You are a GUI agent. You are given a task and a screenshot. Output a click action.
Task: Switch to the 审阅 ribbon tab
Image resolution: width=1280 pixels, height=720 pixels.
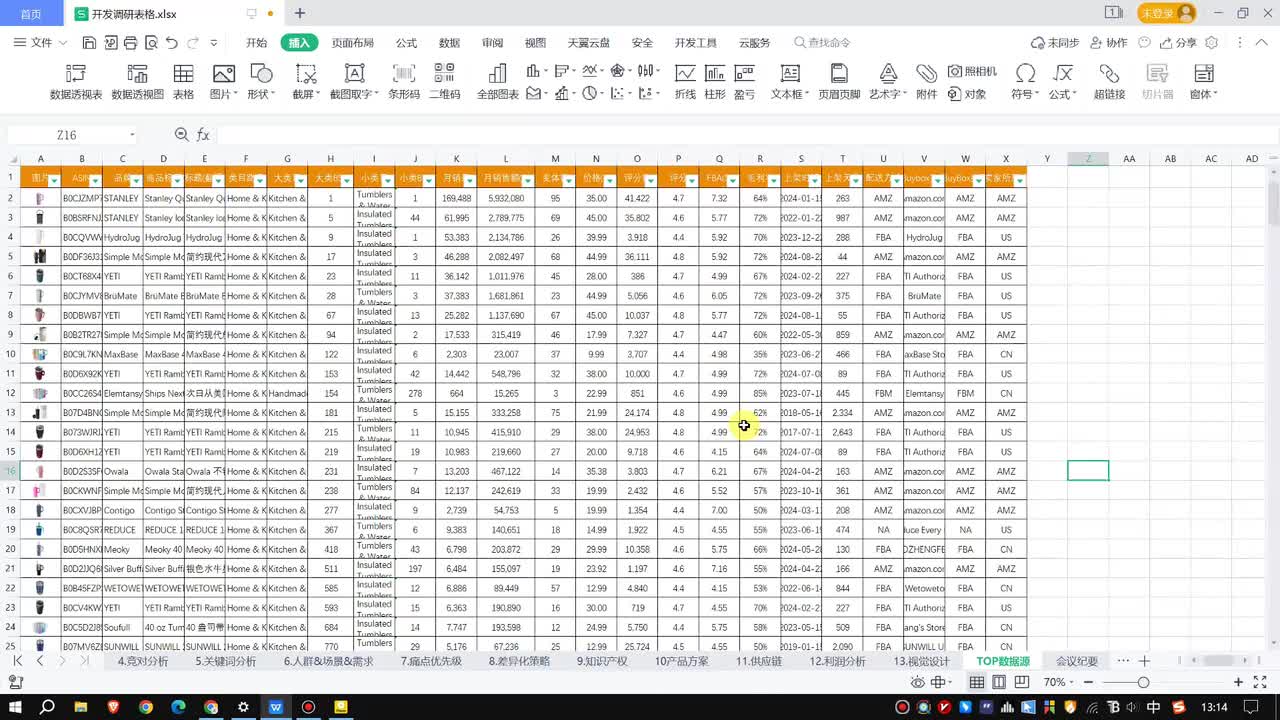tap(492, 43)
